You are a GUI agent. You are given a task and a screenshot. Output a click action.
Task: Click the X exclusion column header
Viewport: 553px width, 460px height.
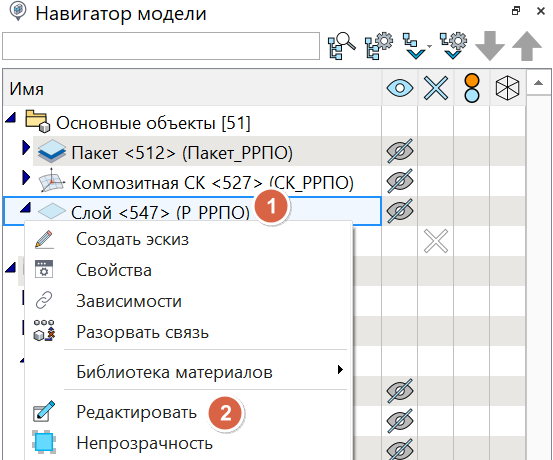(x=436, y=88)
